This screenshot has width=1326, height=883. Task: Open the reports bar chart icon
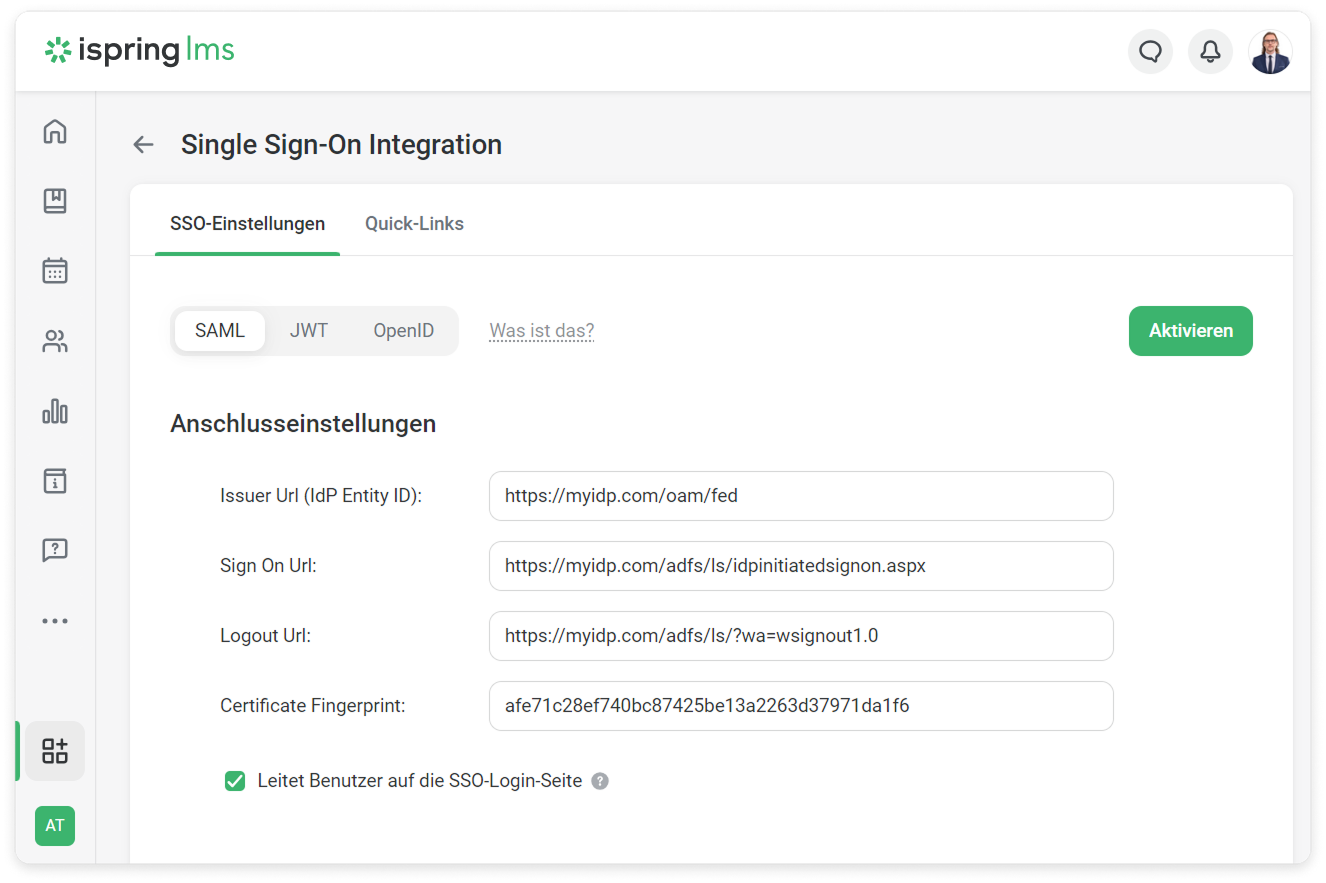pos(55,411)
